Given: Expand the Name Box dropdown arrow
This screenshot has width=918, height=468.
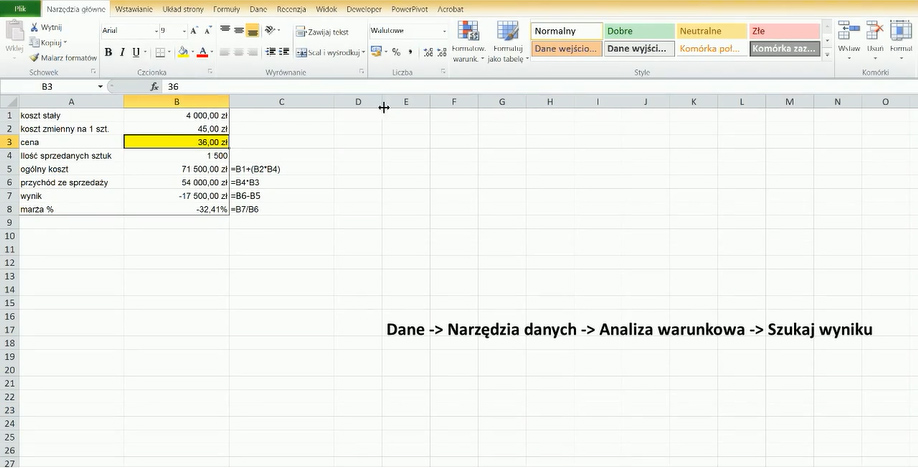Looking at the screenshot, I should [99, 87].
